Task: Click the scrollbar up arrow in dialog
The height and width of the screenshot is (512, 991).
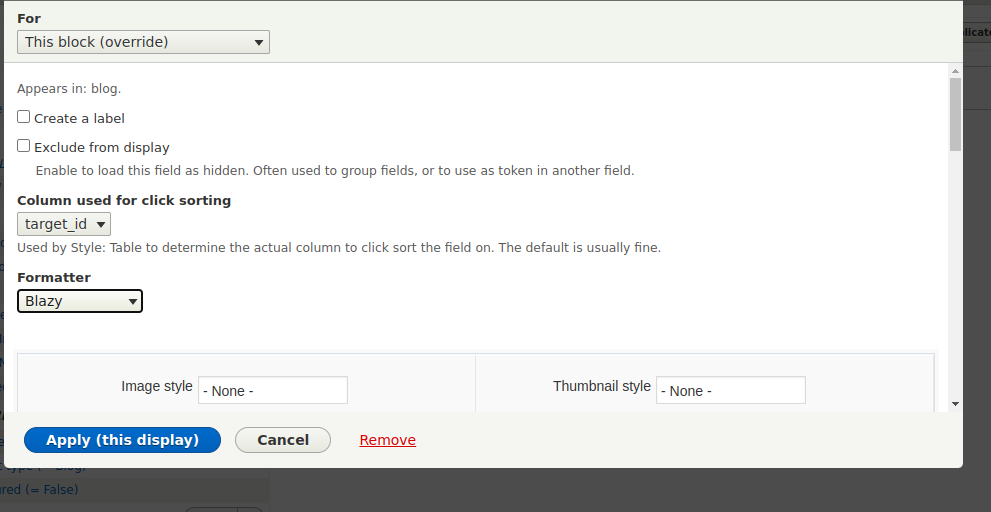Action: point(955,71)
